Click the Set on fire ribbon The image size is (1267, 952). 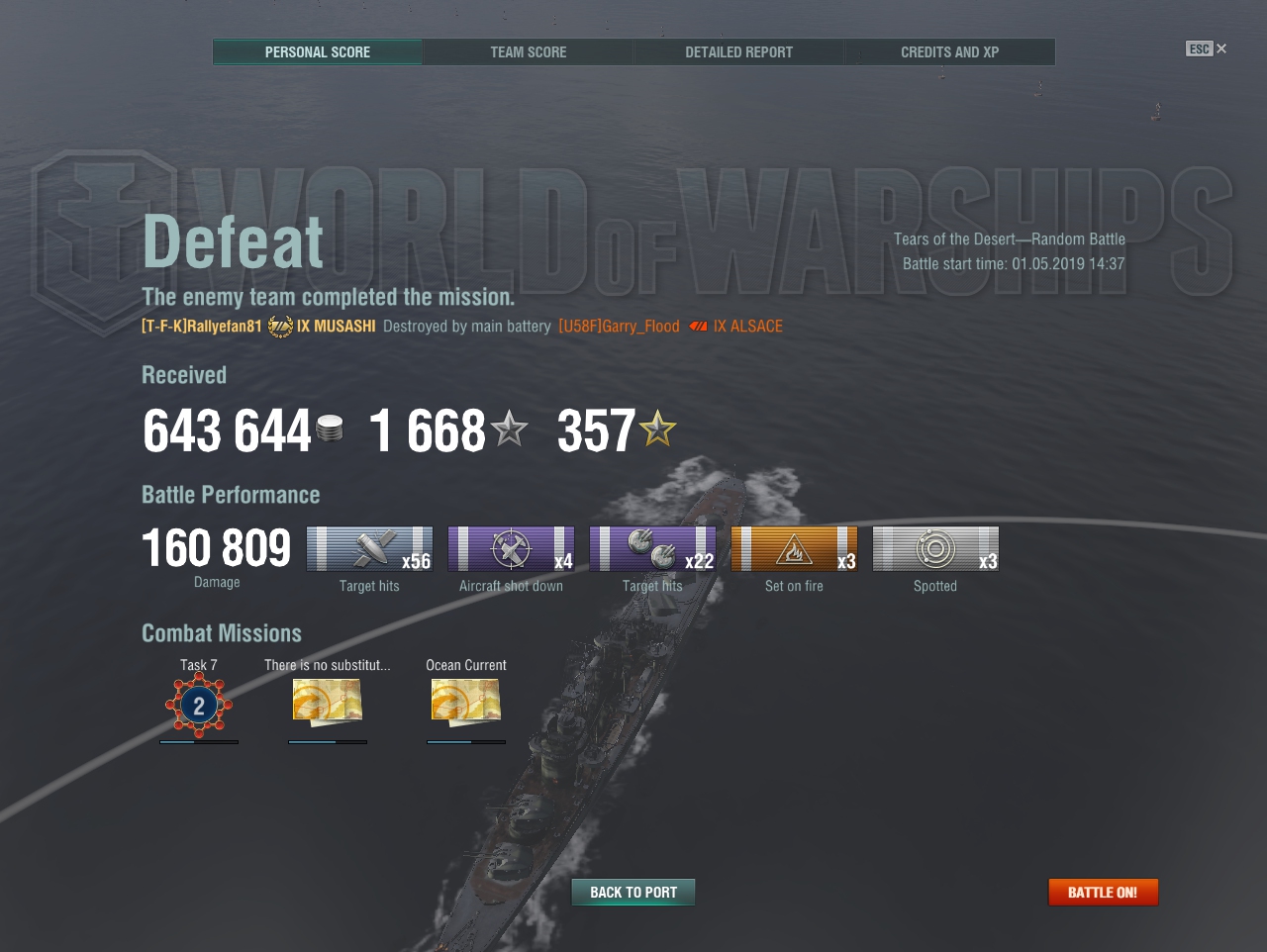pyautogui.click(x=794, y=549)
